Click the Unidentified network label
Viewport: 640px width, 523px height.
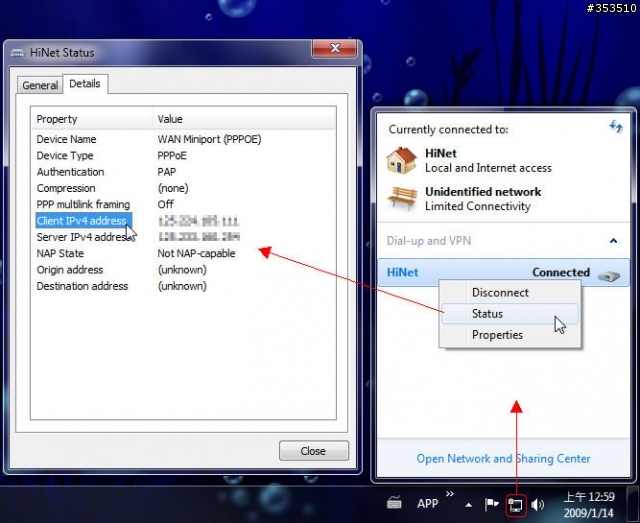[483, 191]
